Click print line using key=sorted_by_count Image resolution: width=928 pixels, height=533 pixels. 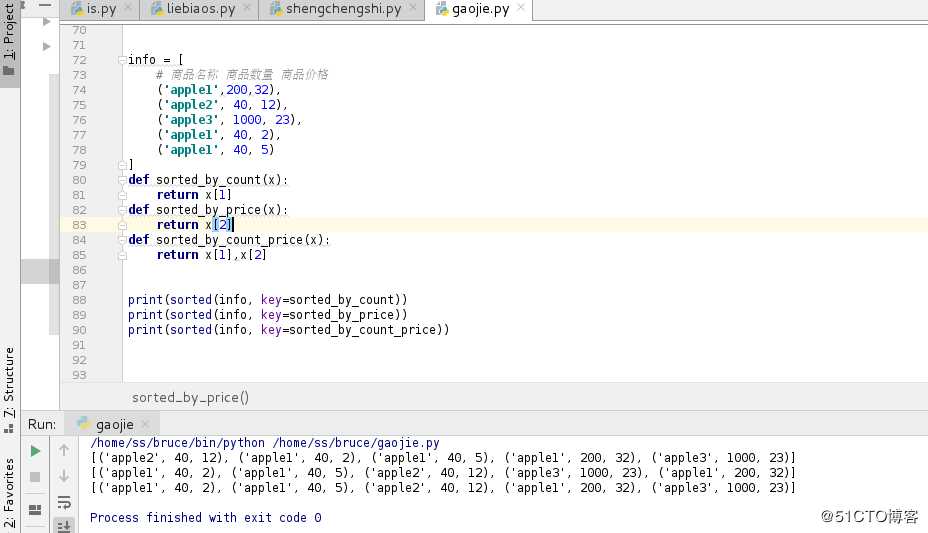pyautogui.click(x=268, y=300)
